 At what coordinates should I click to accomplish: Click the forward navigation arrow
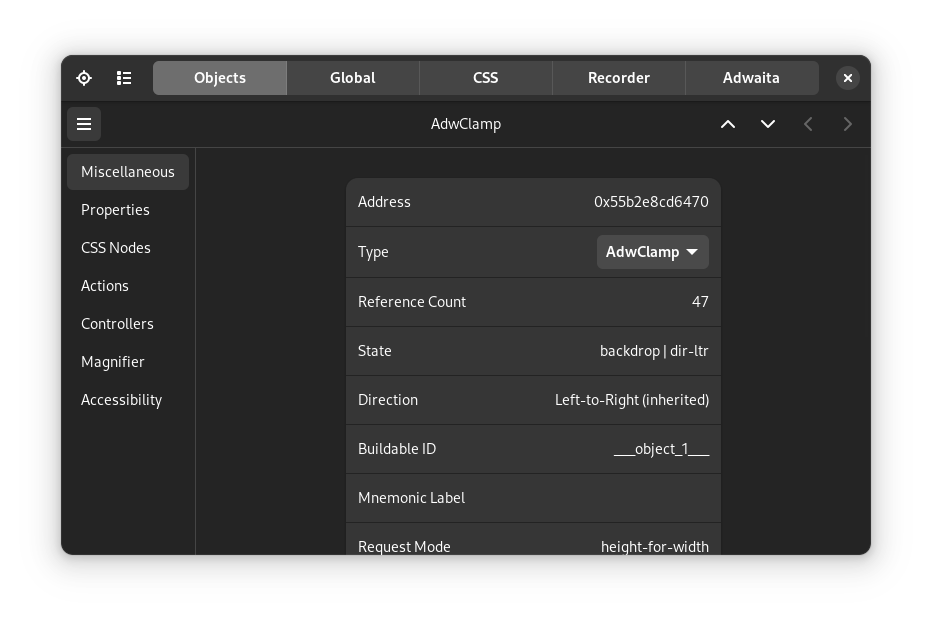(847, 124)
